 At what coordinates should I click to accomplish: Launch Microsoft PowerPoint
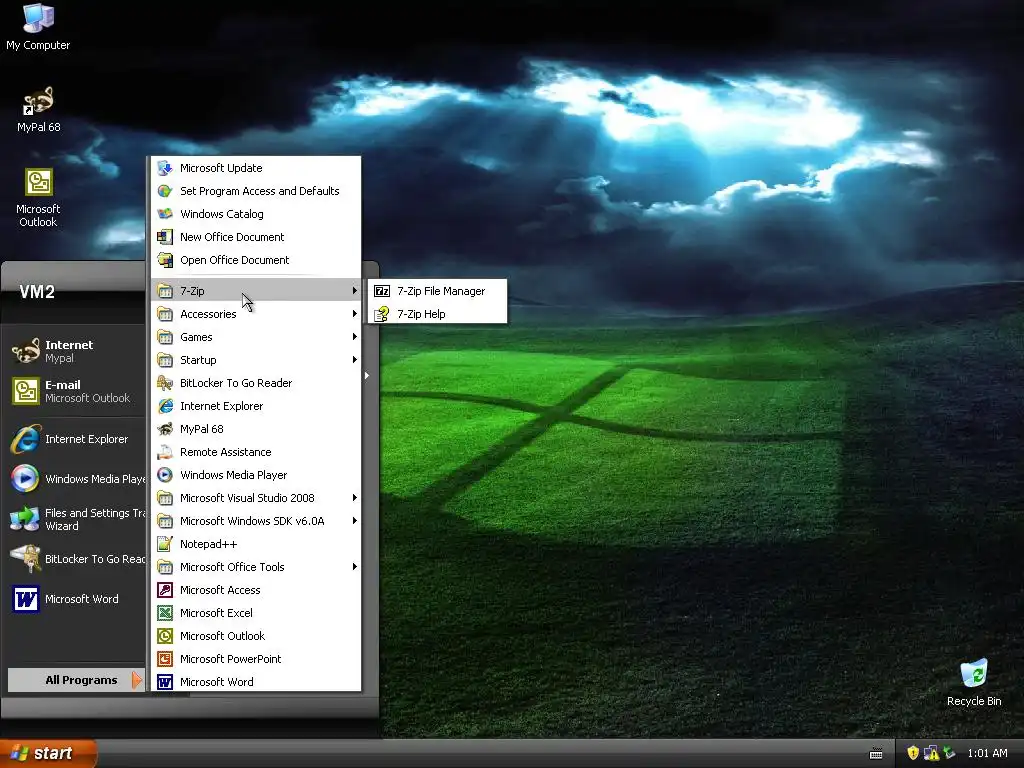[256, 659]
